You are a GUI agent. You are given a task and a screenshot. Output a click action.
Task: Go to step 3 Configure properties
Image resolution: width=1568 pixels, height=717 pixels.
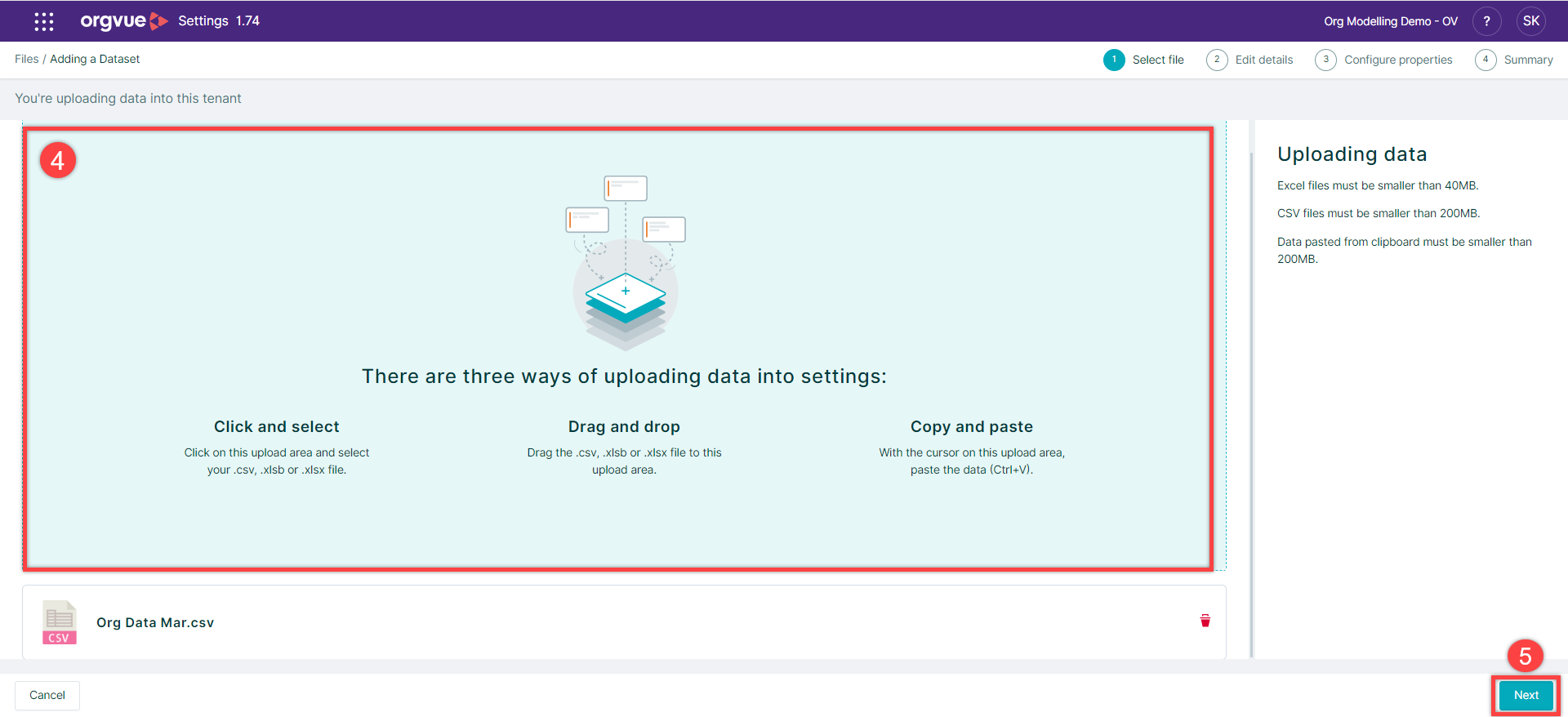(1383, 60)
